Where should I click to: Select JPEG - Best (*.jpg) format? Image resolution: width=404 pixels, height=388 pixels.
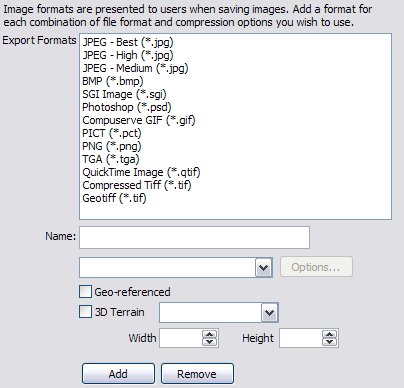(x=128, y=42)
